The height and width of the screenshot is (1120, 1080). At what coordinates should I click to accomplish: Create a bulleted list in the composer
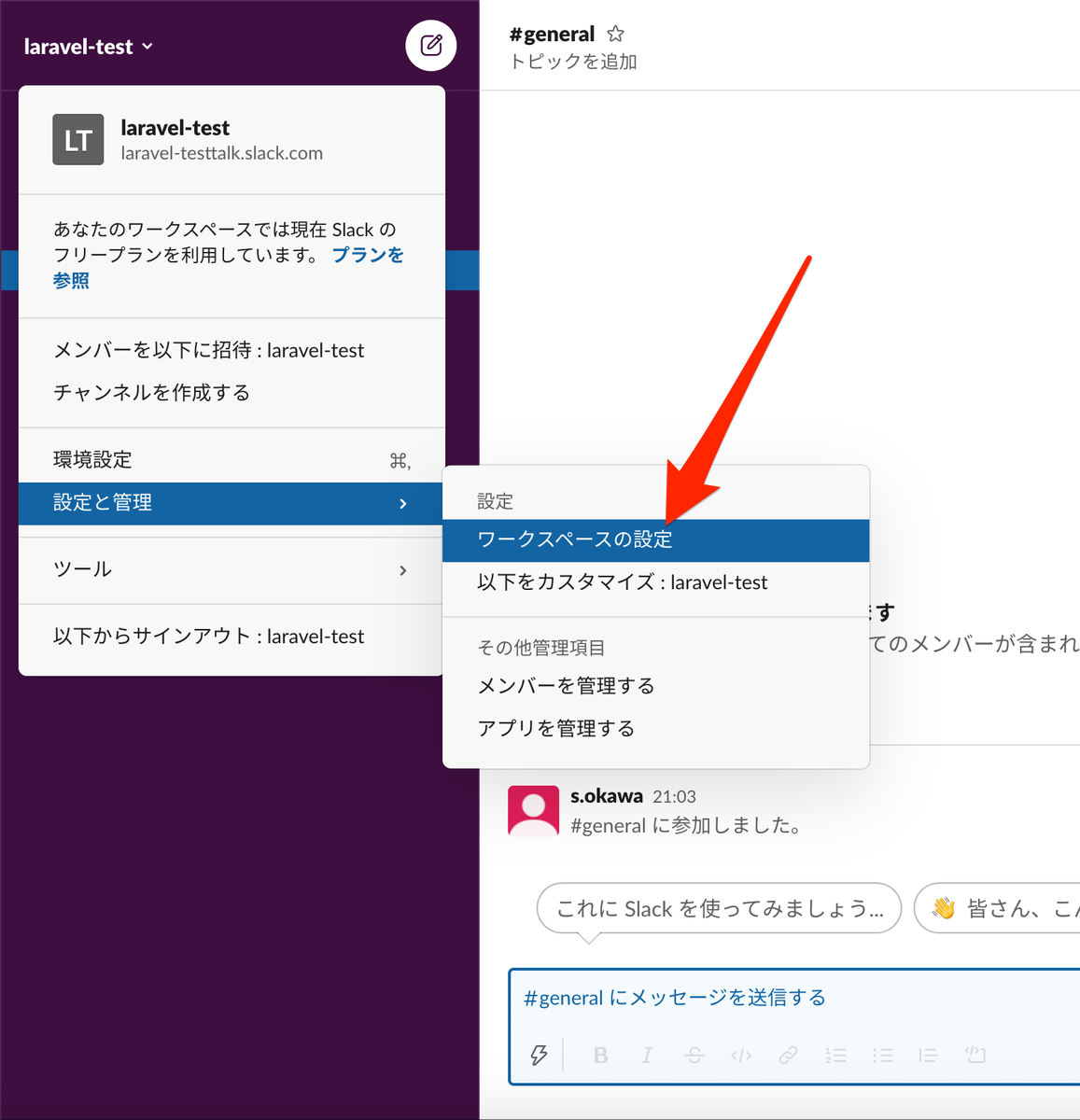pos(882,1055)
